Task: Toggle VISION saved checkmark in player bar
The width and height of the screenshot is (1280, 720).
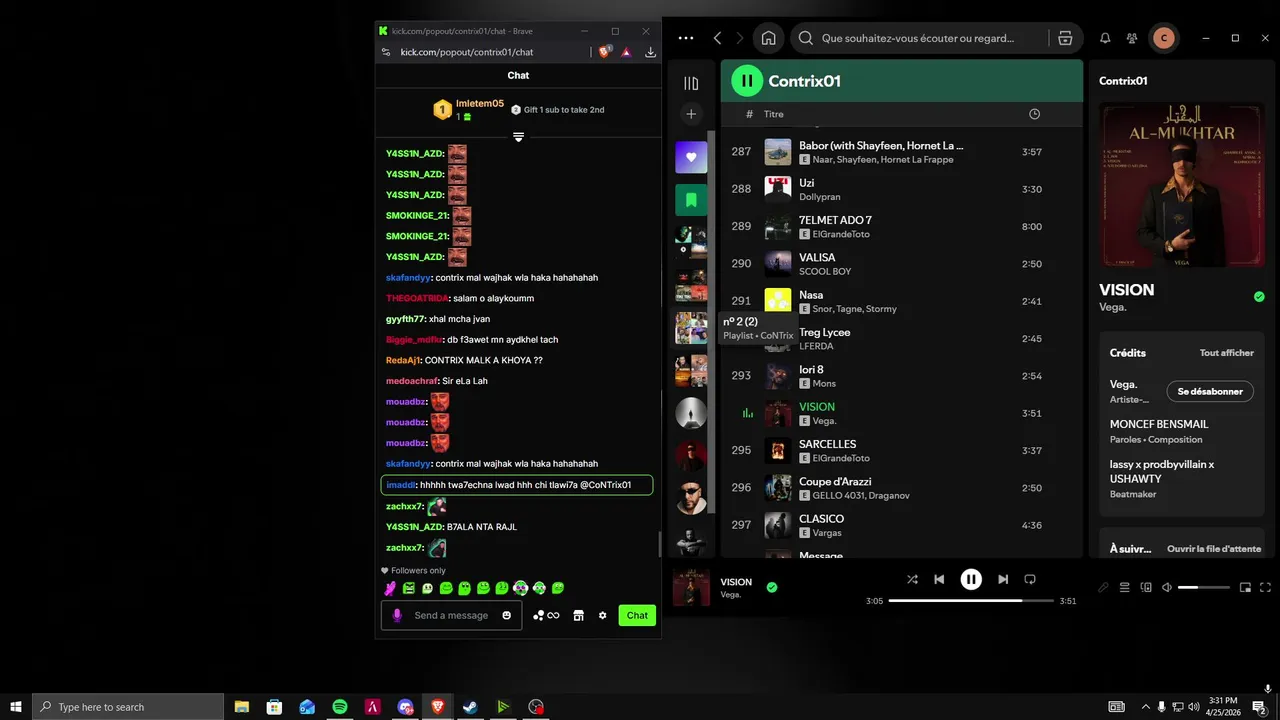Action: [772, 587]
